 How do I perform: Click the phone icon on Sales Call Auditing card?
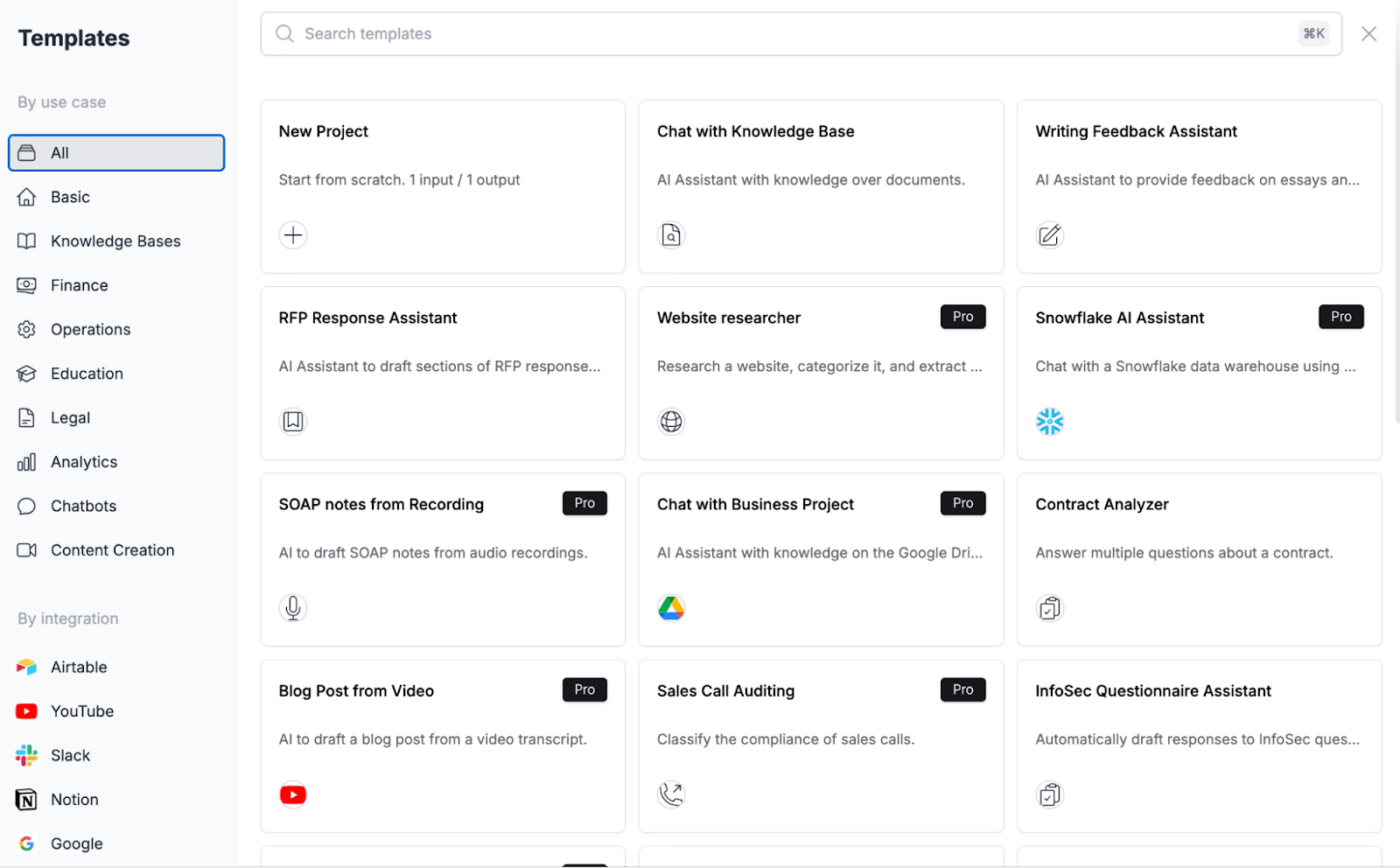(670, 794)
